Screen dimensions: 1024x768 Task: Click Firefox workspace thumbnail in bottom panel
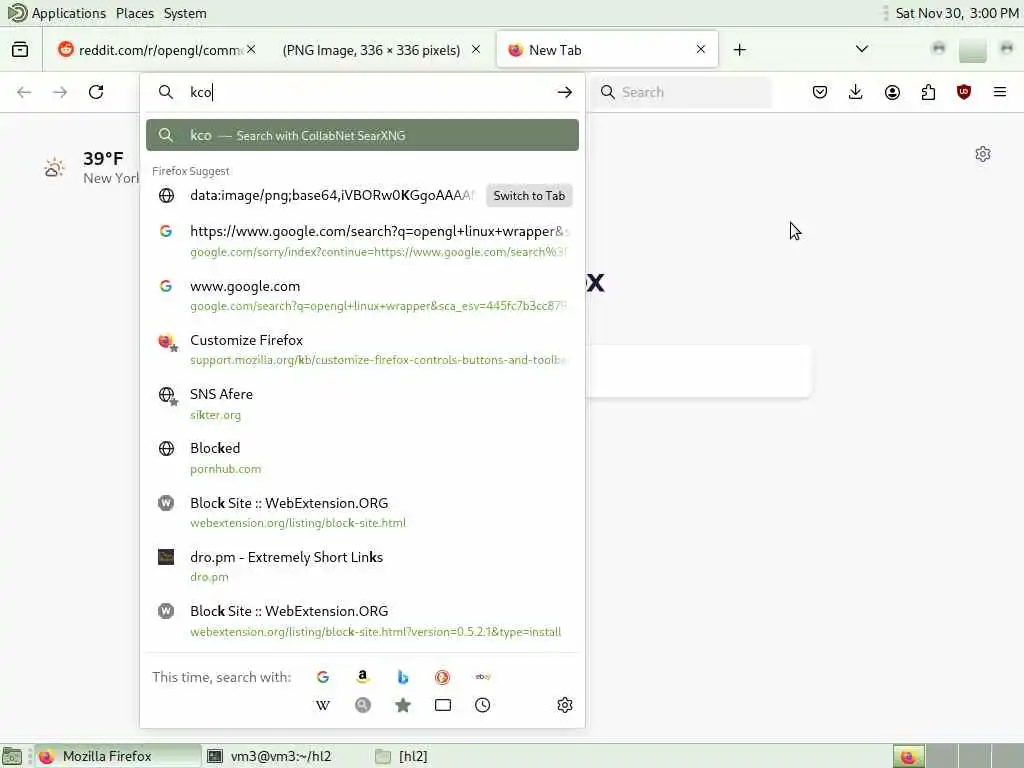click(908, 756)
